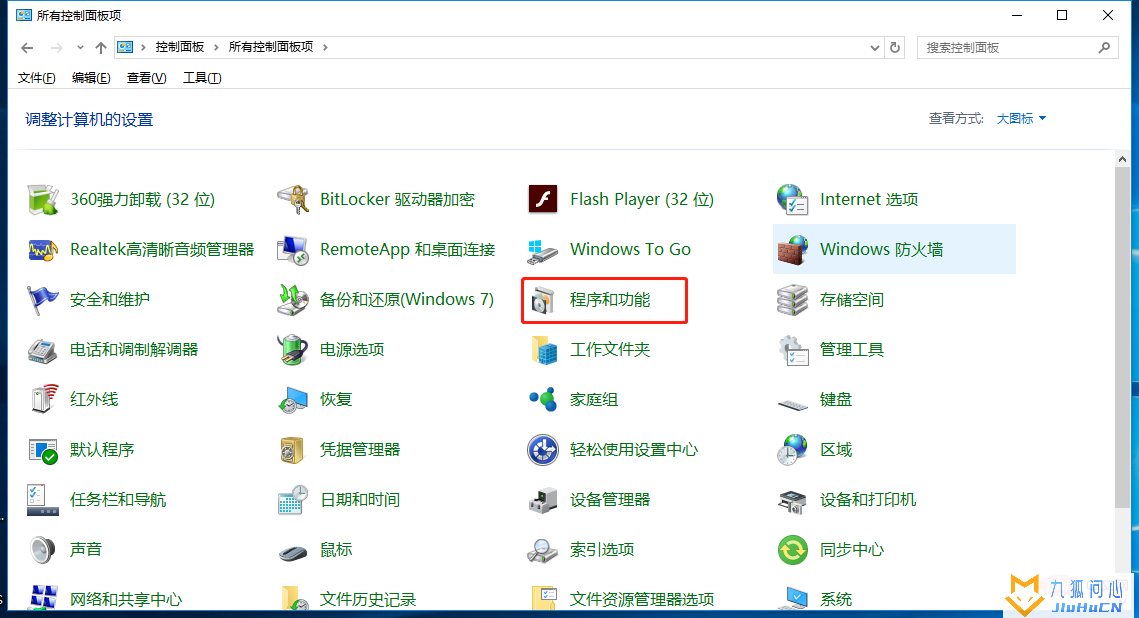Viewport: 1139px width, 618px height.
Task: Open the 存储空间 drives icon
Action: pos(793,300)
